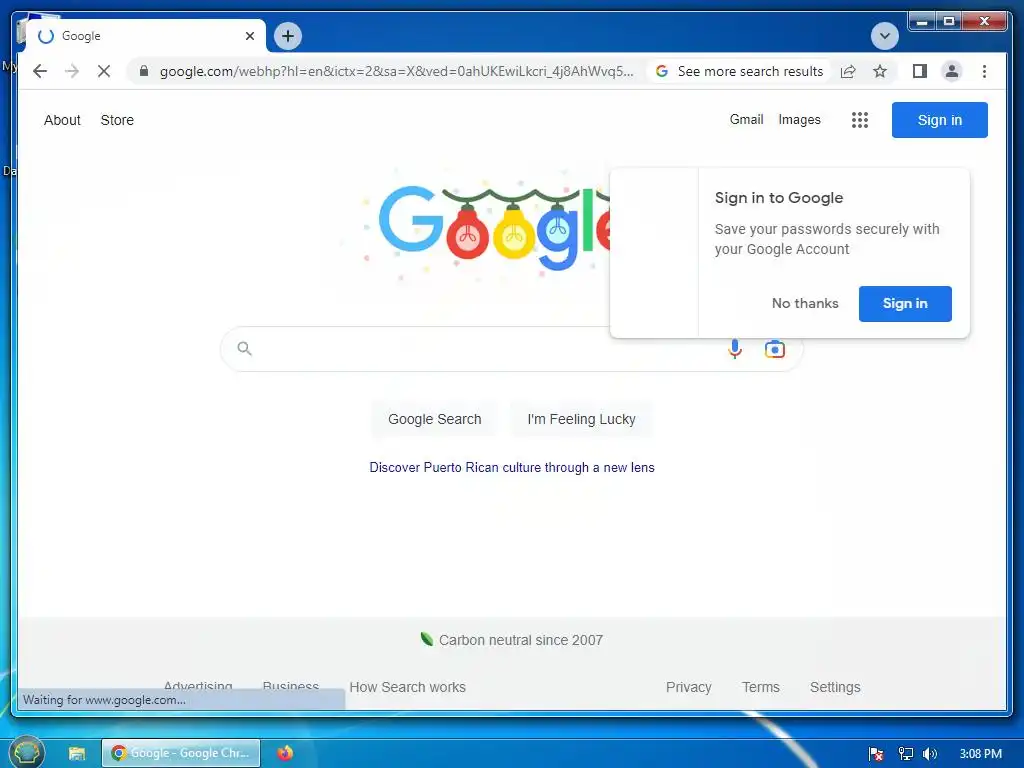Open How Search works link
This screenshot has width=1024, height=768.
coord(408,687)
